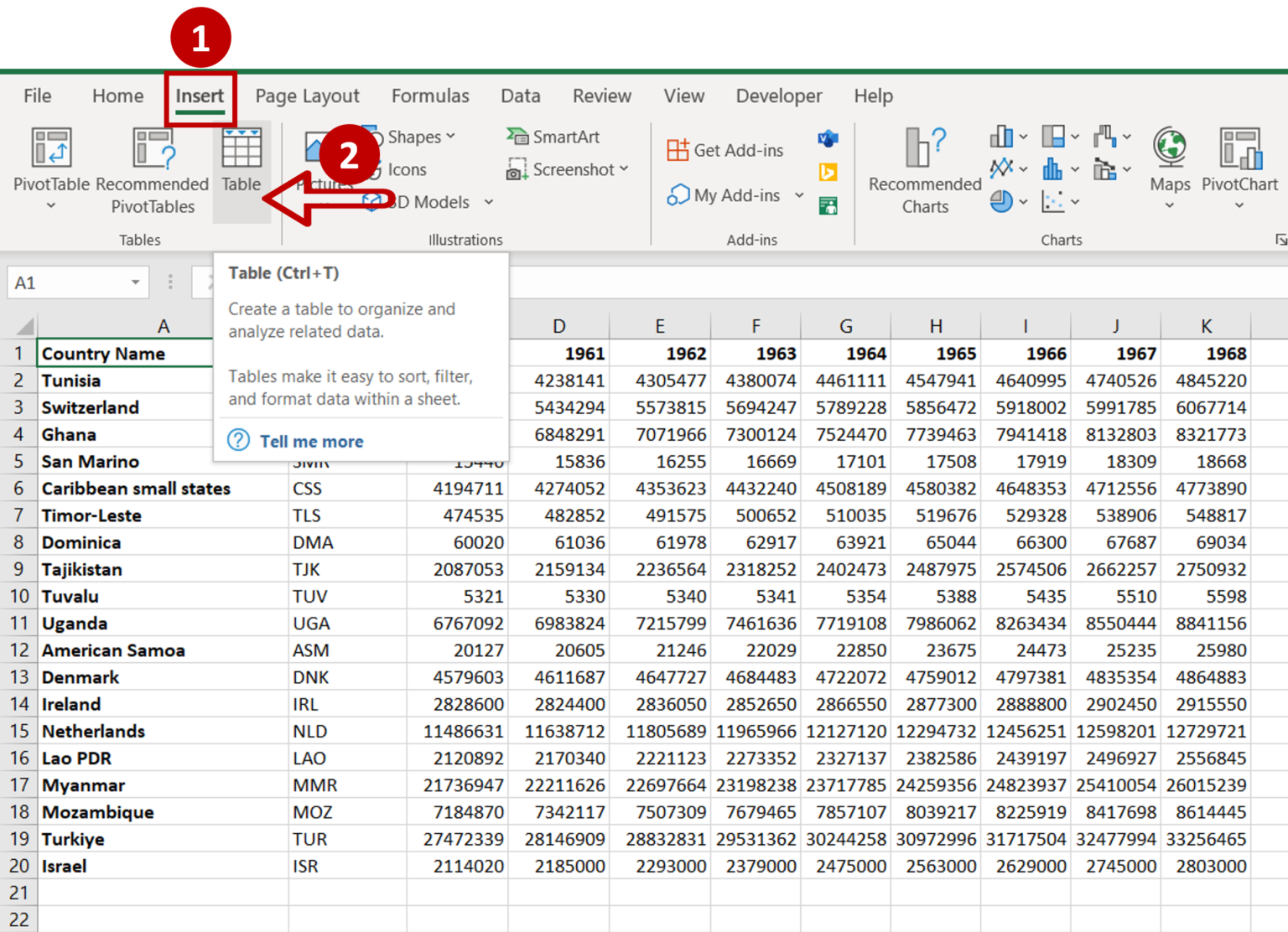Viewport: 1288px width, 932px height.
Task: Select column D header
Action: tap(559, 326)
